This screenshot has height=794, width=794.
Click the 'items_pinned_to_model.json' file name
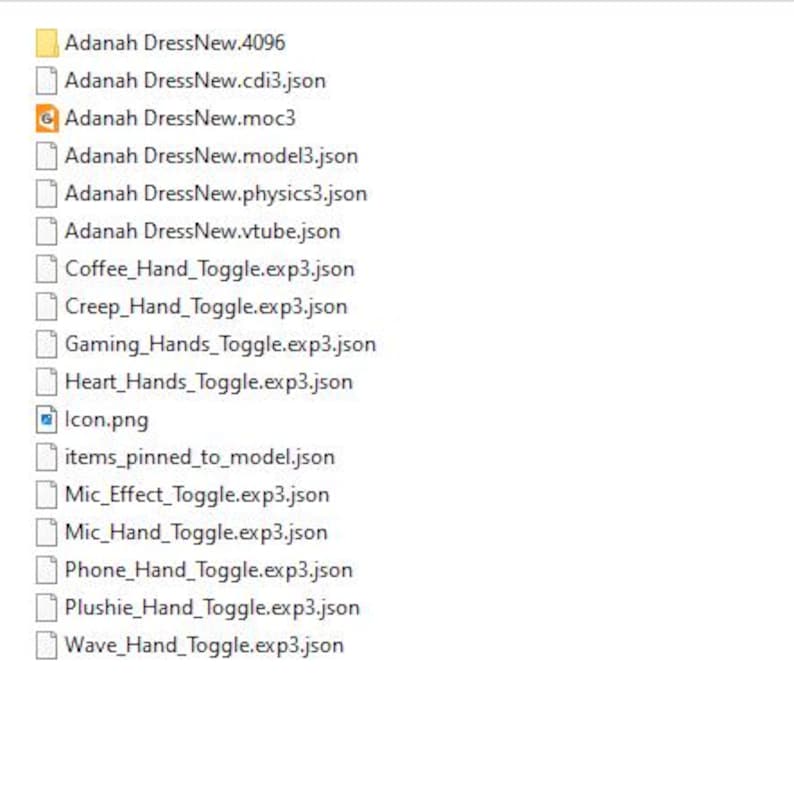coord(201,458)
